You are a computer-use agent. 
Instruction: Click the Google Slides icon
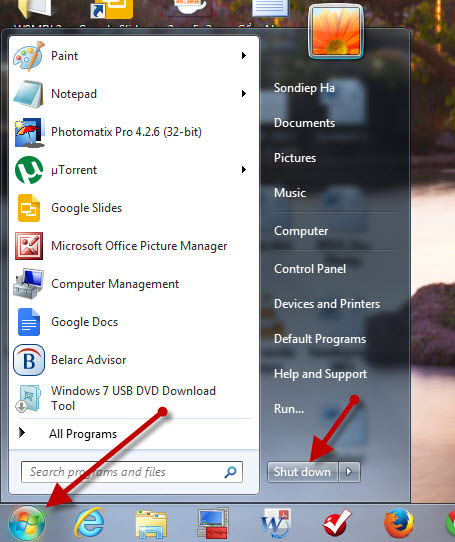click(29, 208)
